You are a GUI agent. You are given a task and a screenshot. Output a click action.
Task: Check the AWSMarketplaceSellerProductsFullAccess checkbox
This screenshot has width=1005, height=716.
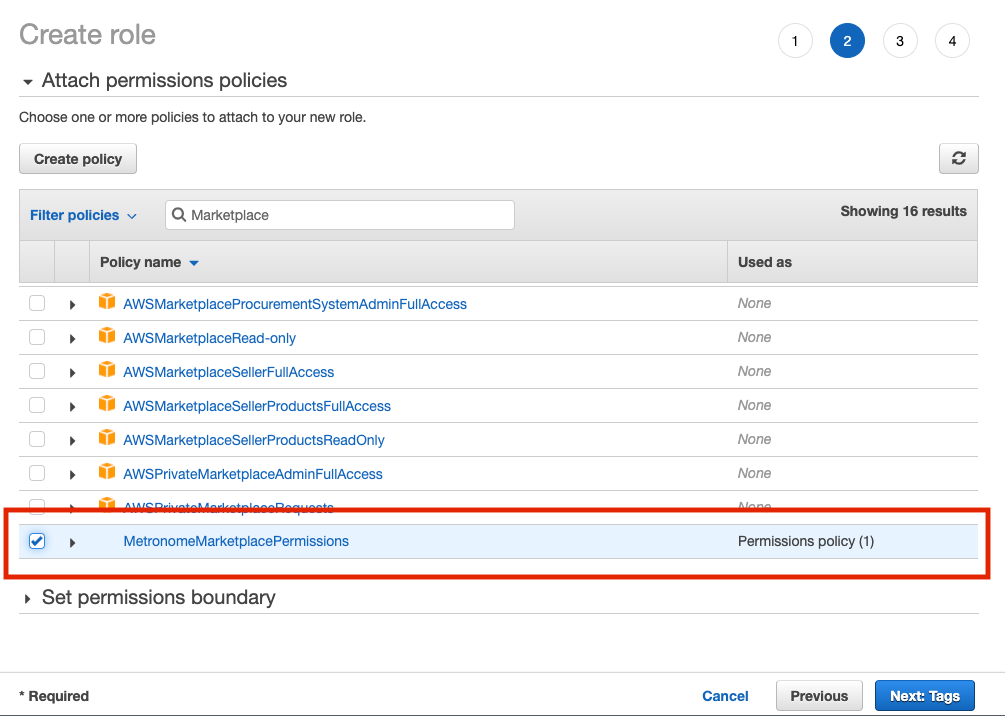click(x=37, y=405)
